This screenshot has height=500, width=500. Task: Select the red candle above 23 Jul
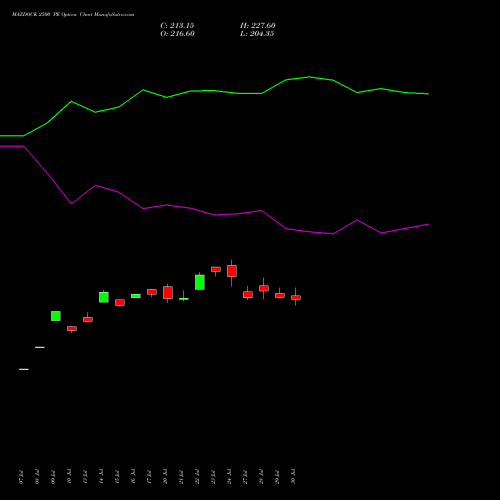[216, 269]
